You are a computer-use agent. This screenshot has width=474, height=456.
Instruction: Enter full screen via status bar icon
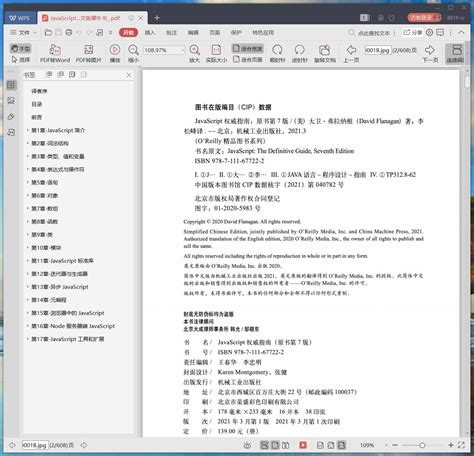pyautogui.click(x=461, y=445)
